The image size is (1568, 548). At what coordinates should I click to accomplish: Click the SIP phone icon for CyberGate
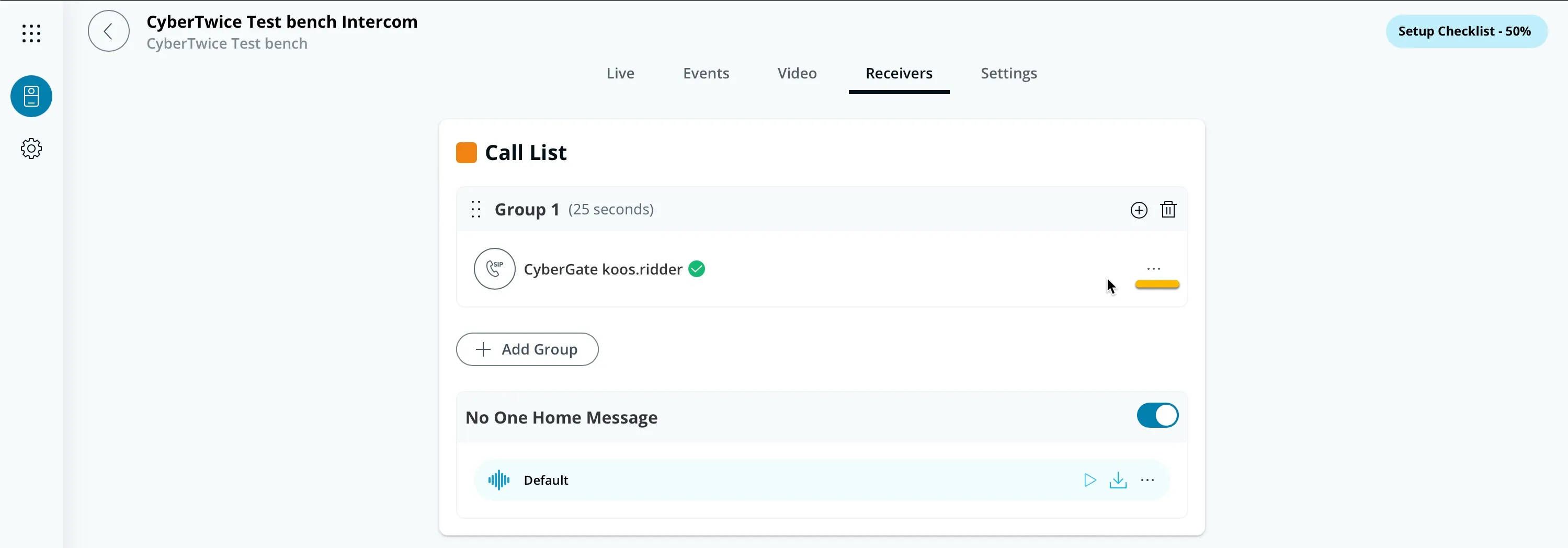pos(494,269)
